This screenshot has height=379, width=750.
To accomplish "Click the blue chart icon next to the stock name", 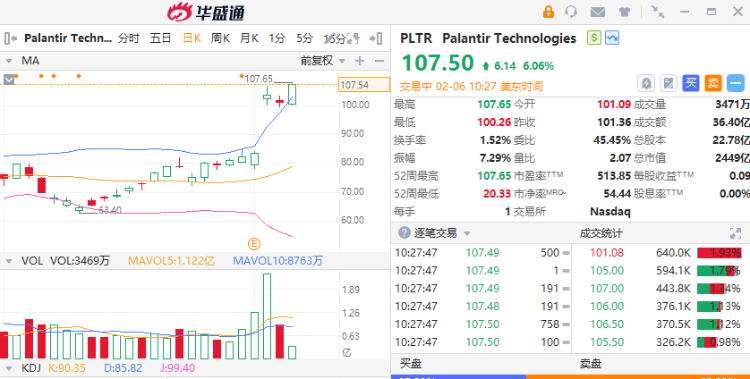I will pyautogui.click(x=612, y=38).
